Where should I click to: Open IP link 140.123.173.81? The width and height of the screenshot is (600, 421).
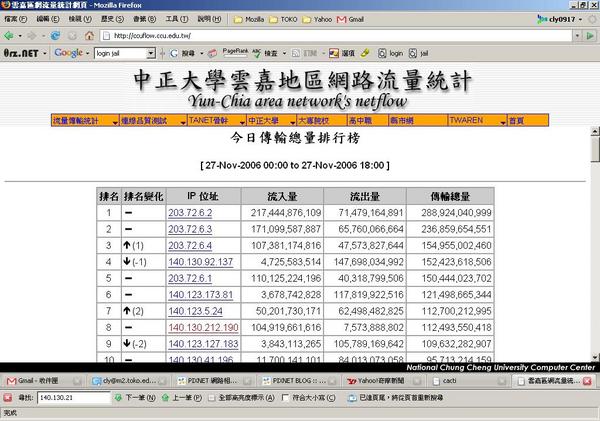[201, 295]
